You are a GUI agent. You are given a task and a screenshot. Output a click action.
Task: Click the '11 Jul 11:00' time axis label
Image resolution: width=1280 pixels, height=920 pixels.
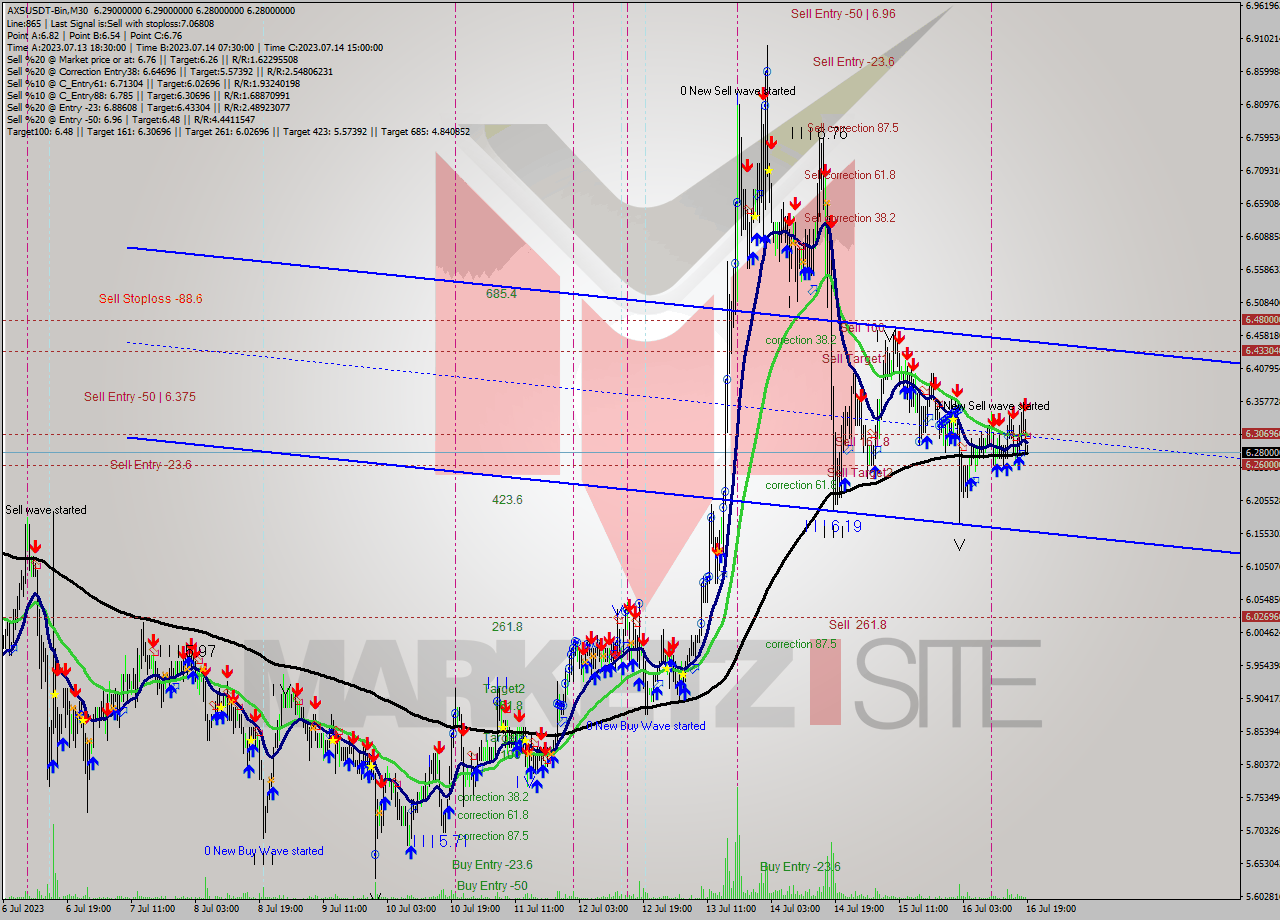[538, 909]
